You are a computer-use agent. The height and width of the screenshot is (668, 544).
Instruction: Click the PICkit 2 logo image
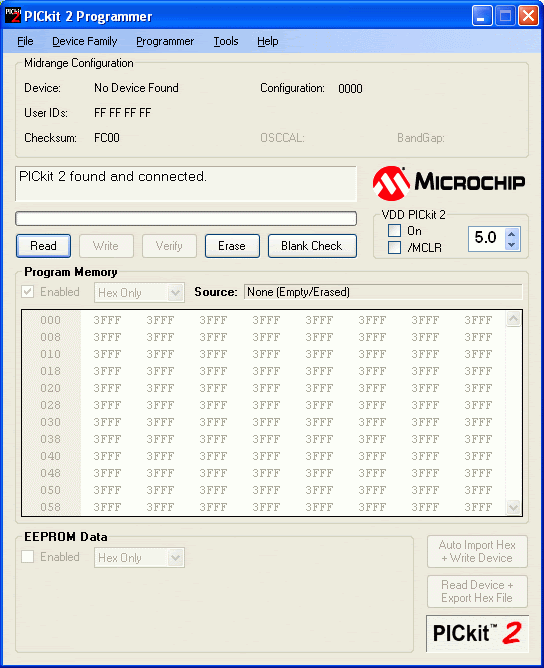coord(477,633)
